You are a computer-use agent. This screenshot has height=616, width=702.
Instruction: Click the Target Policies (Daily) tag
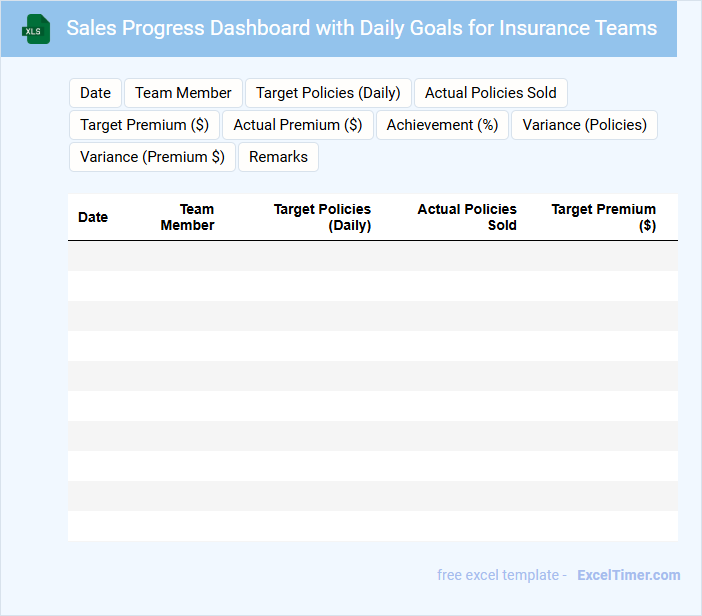pyautogui.click(x=328, y=93)
